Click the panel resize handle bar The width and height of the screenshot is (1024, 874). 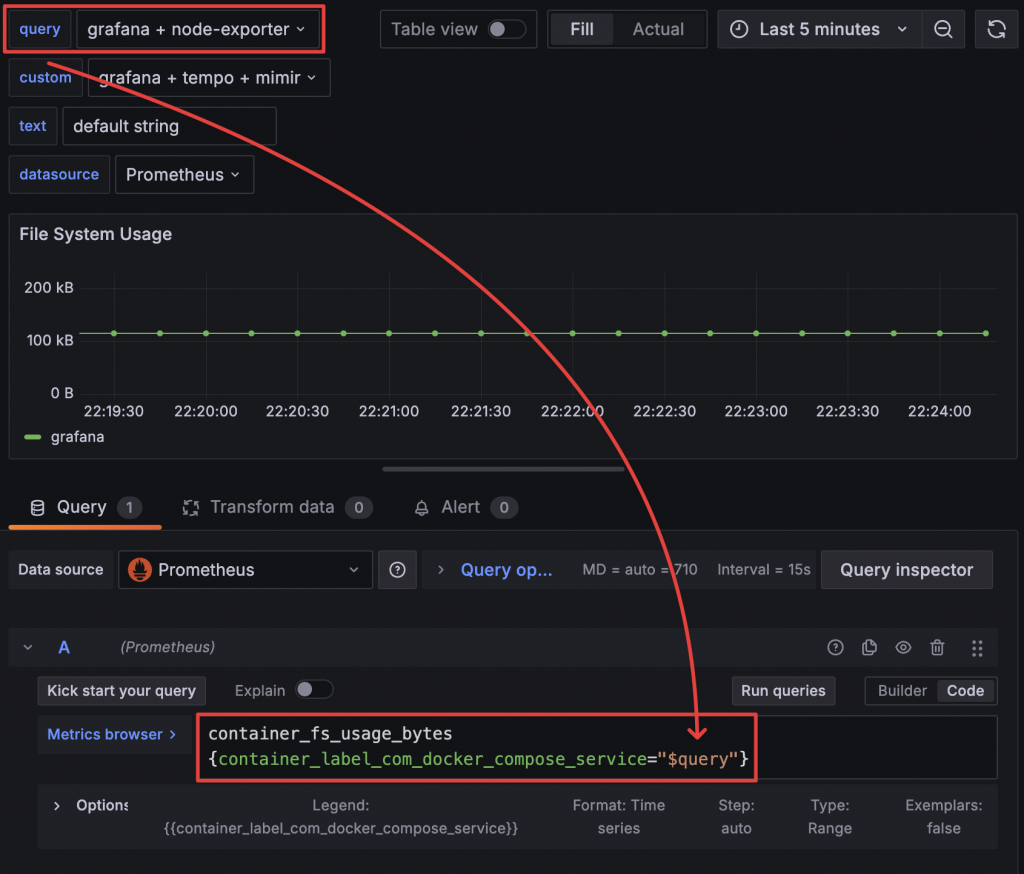pos(503,468)
